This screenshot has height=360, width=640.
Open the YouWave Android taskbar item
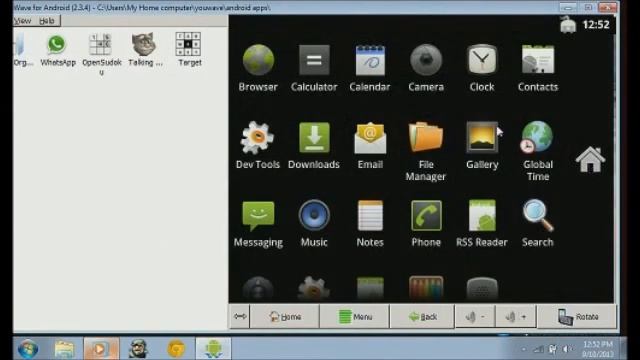[x=213, y=349]
